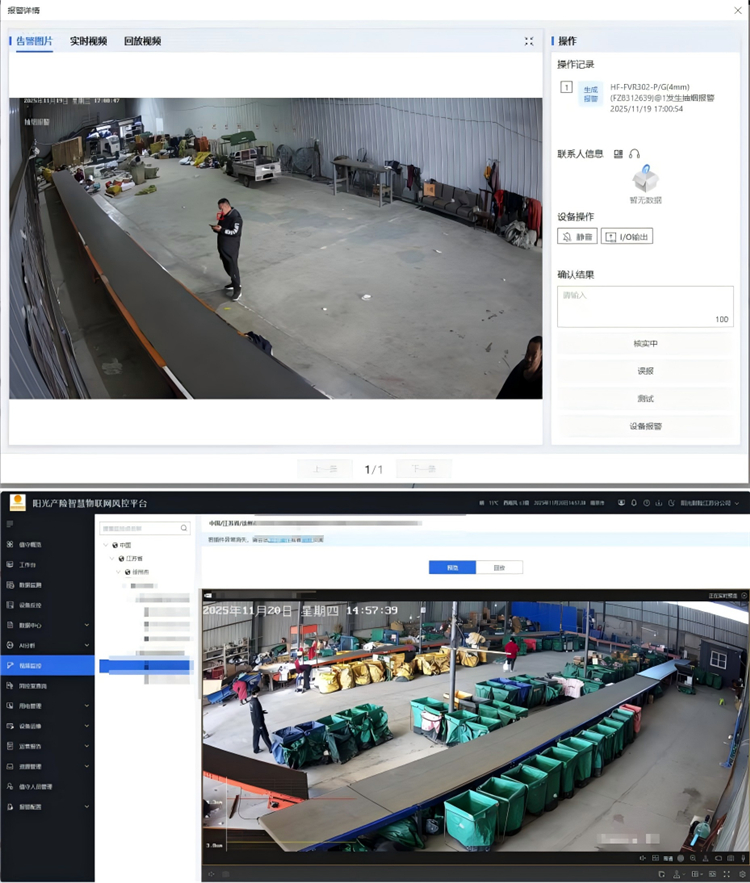Collapse the 江苏省 tree node

pyautogui.click(x=112, y=558)
